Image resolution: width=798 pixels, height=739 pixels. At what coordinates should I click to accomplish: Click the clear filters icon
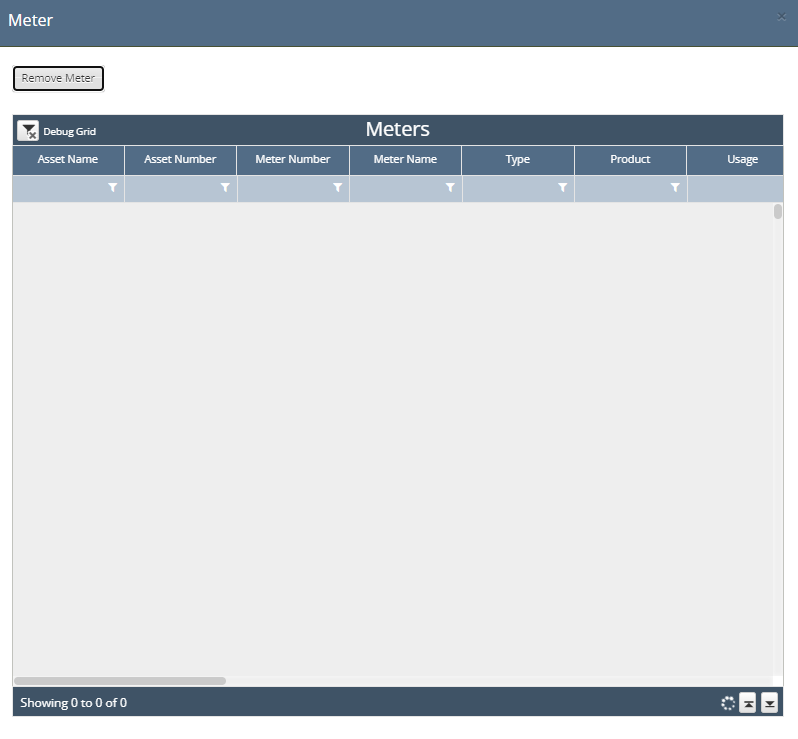(x=28, y=131)
